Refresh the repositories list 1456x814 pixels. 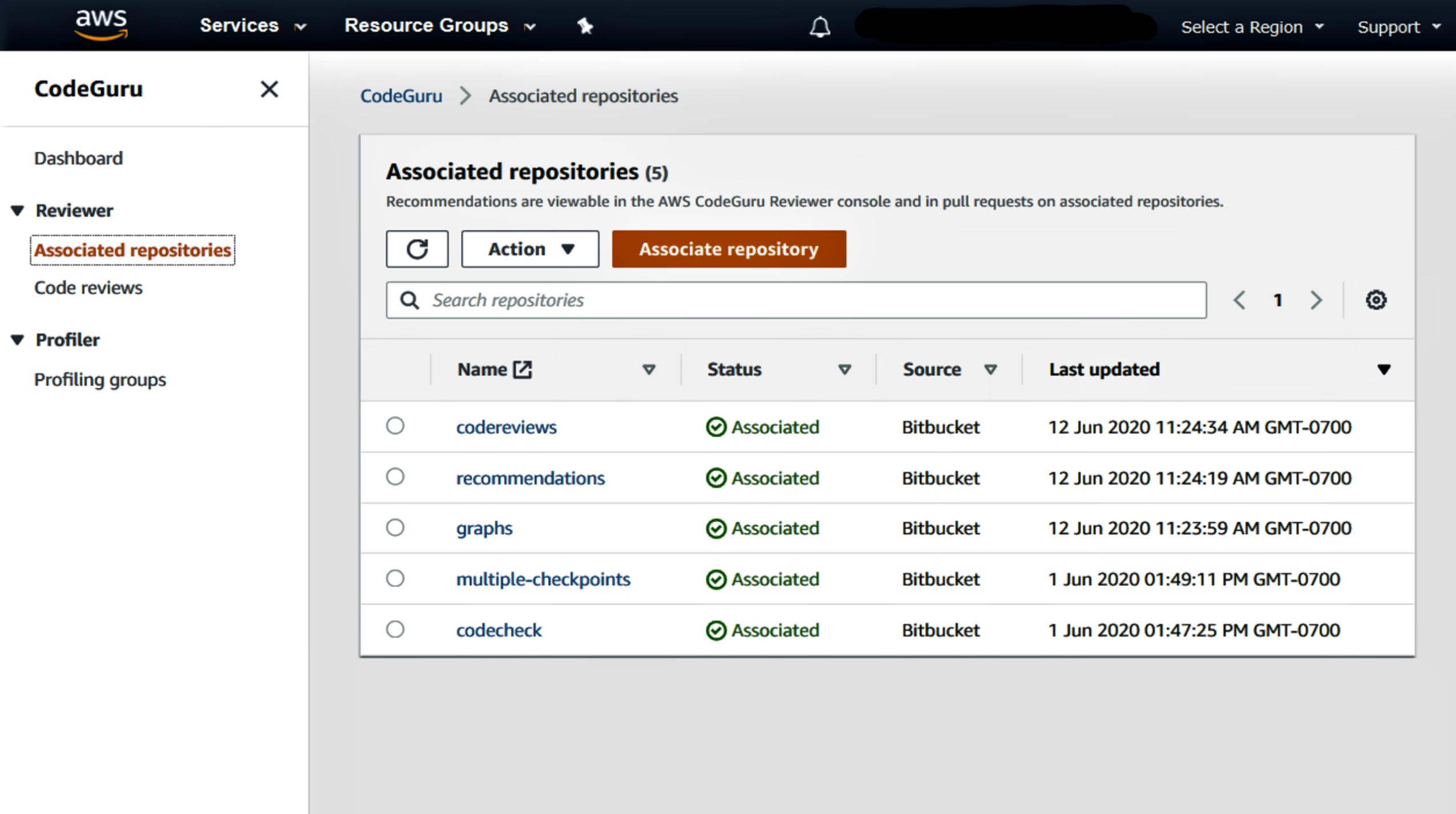(417, 249)
